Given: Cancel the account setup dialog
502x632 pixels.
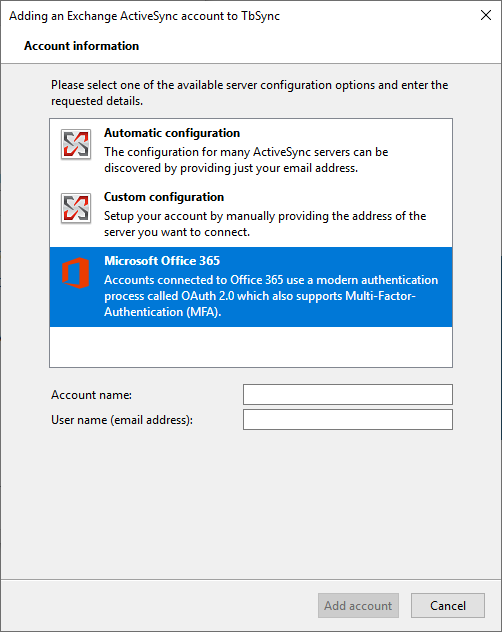Looking at the screenshot, I should pyautogui.click(x=448, y=605).
